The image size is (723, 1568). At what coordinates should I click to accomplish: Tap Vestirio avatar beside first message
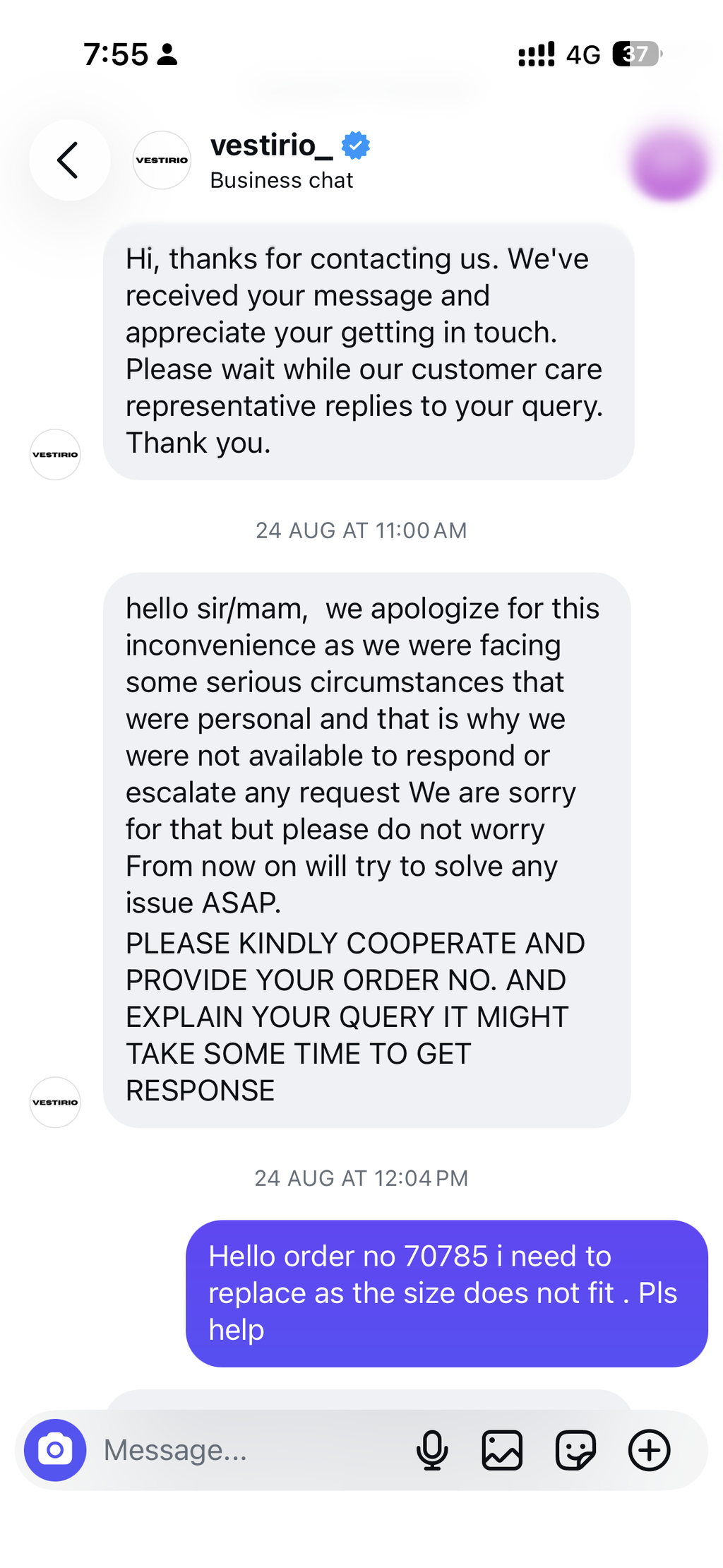55,454
